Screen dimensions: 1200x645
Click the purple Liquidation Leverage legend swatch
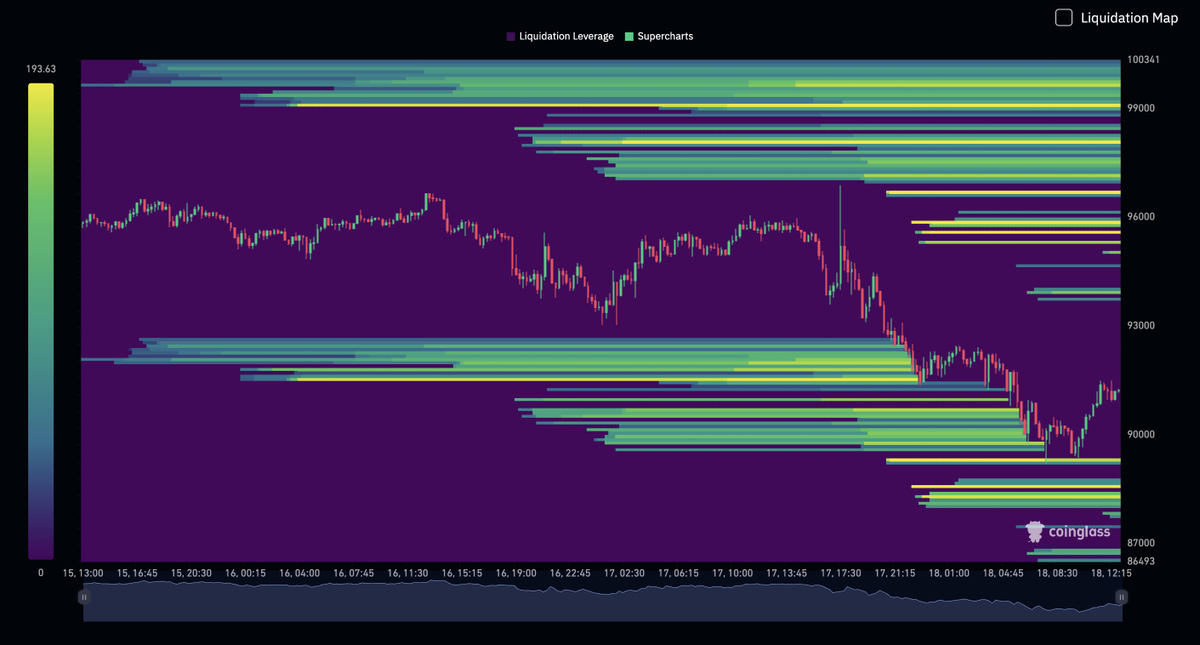(509, 36)
